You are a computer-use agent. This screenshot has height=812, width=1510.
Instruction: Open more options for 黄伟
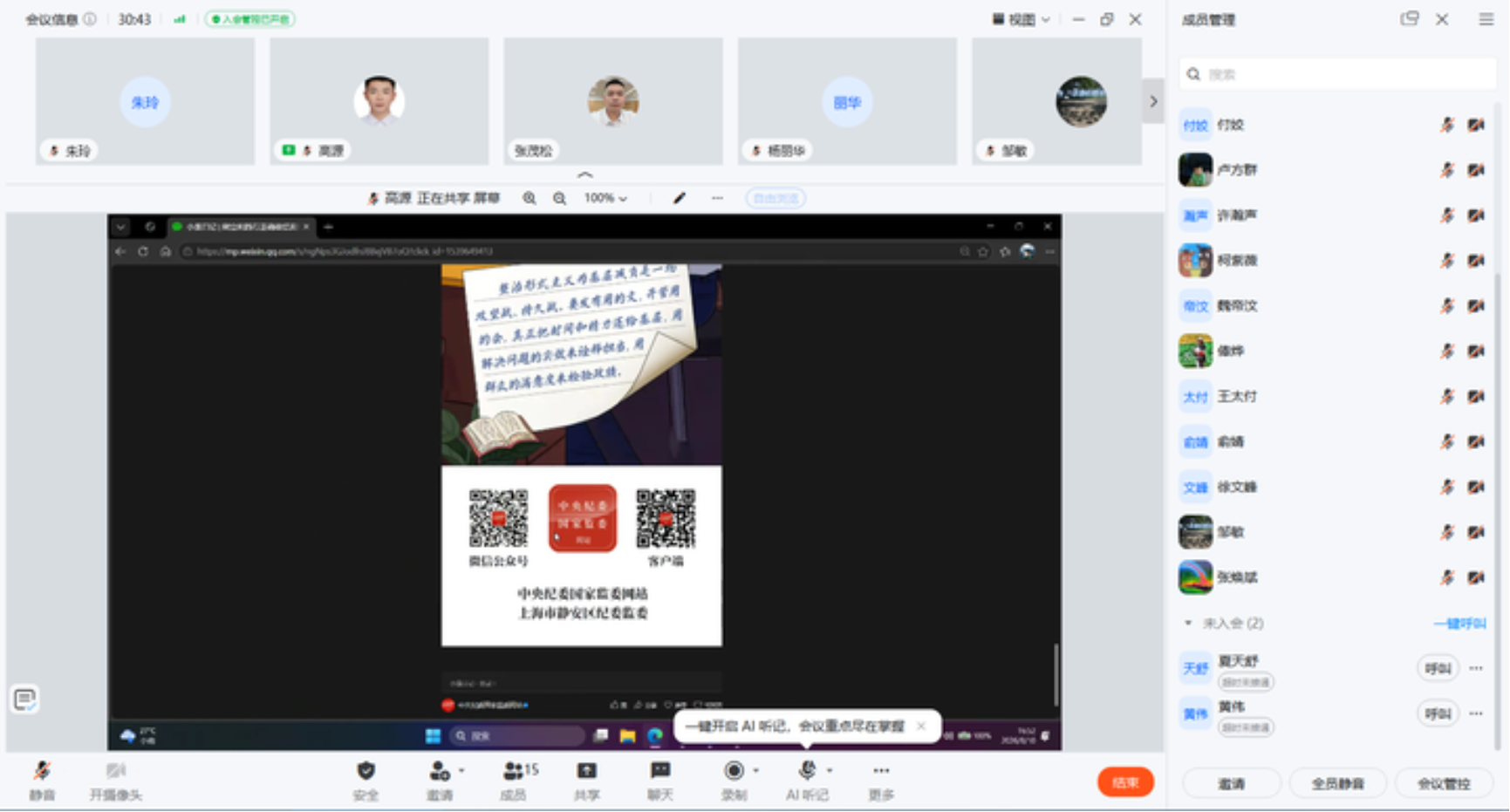click(x=1476, y=714)
